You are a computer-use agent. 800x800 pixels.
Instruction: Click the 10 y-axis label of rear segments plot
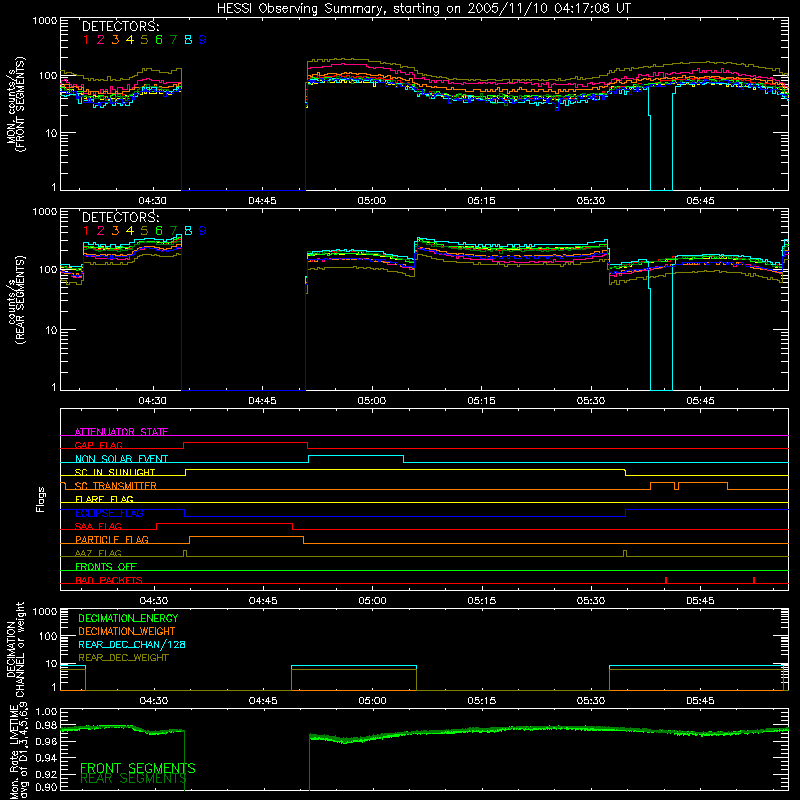(51, 330)
